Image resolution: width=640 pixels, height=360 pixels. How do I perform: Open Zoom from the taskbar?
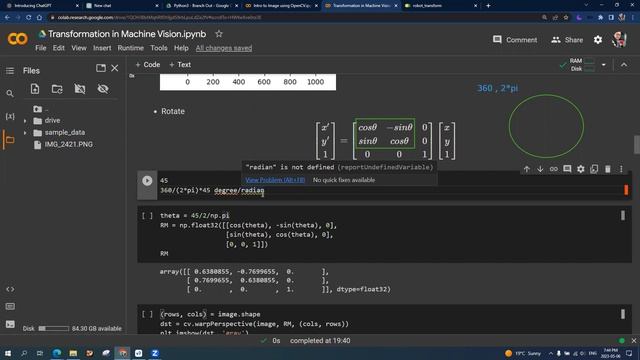click(155, 353)
